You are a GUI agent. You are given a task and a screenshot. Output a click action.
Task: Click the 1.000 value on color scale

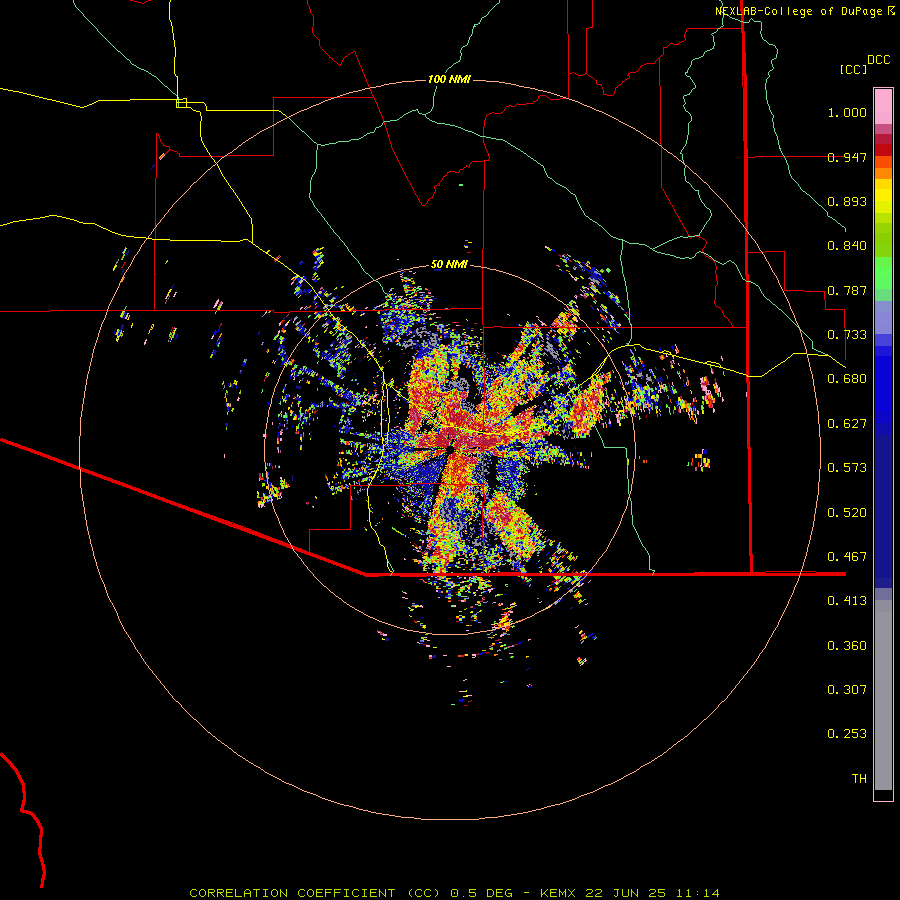(847, 112)
